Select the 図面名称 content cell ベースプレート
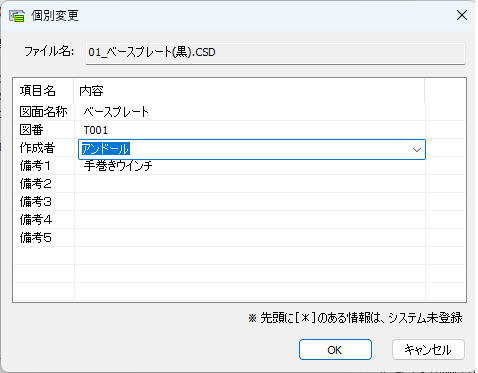The image size is (478, 373). pos(250,112)
